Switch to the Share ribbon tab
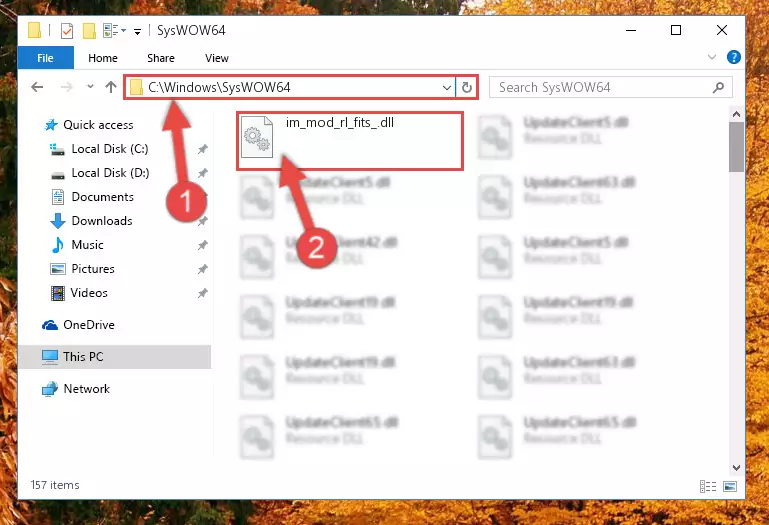The image size is (769, 525). pos(161,58)
